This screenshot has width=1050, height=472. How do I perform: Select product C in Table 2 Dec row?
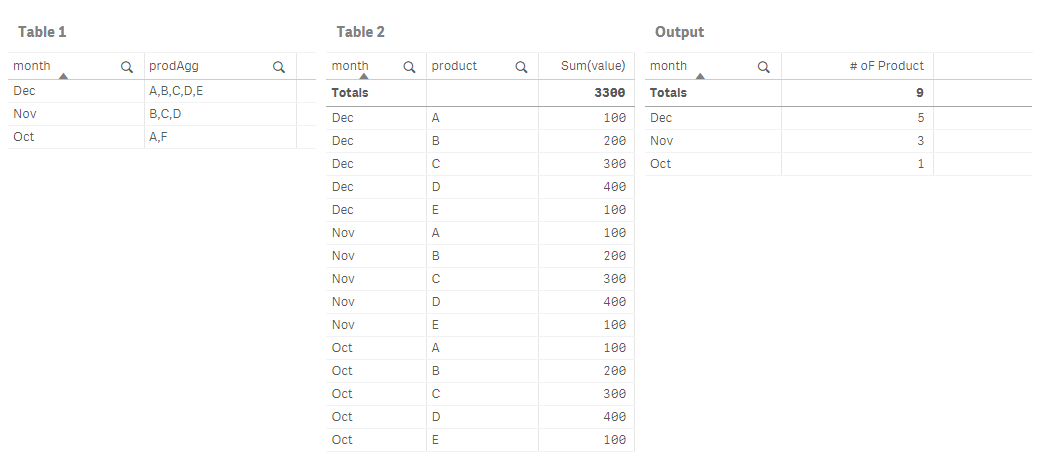pos(435,163)
